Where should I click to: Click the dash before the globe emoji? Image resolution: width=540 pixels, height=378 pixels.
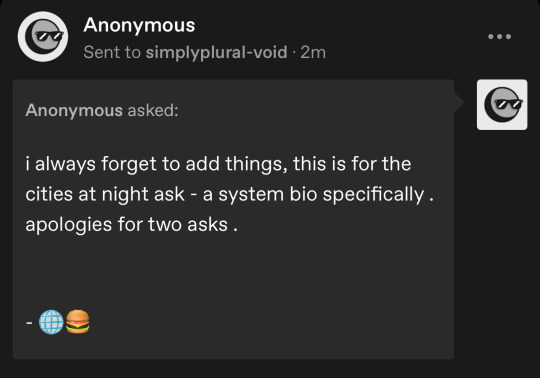29,323
